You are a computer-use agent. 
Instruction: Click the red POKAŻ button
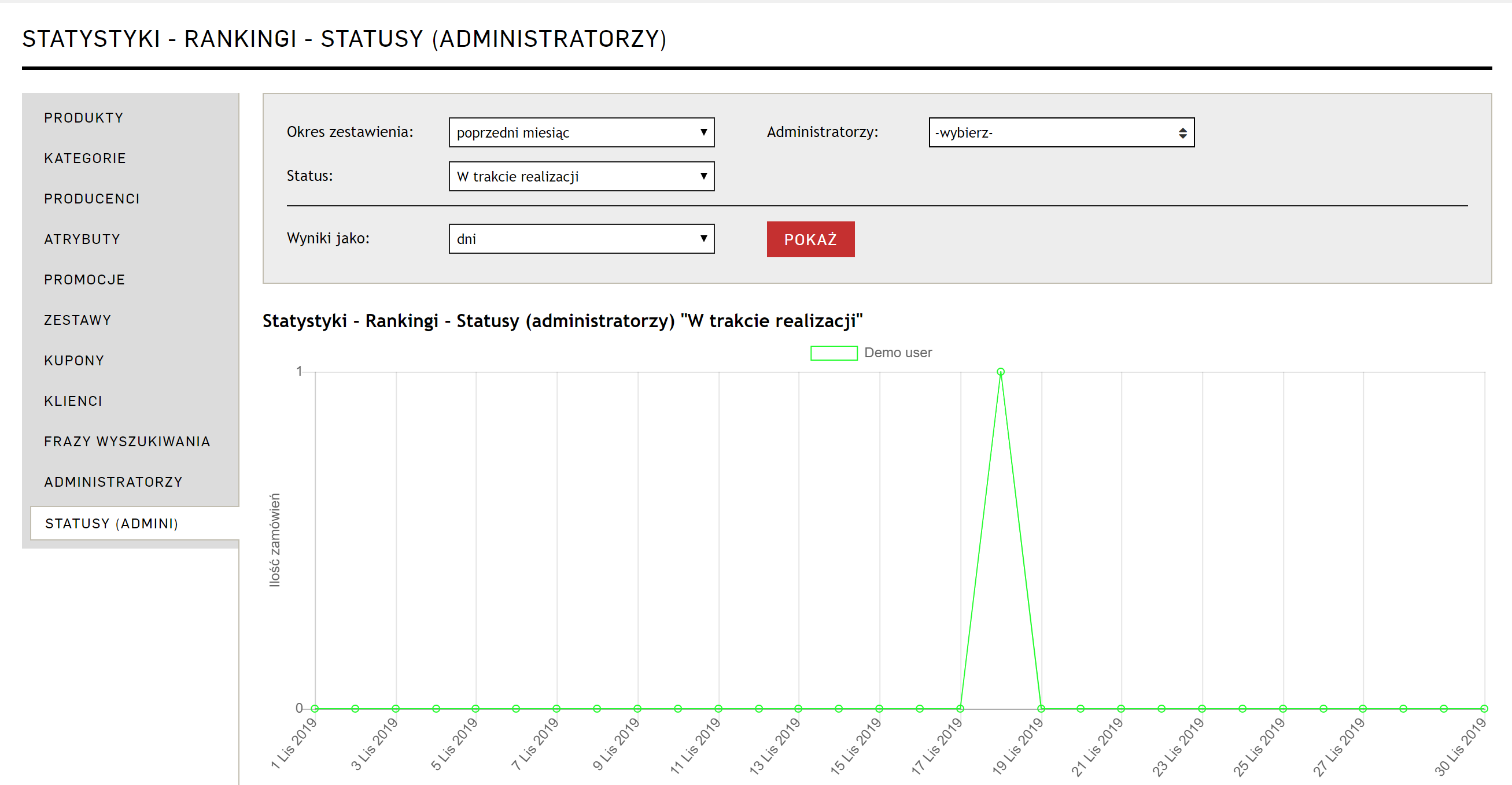pyautogui.click(x=810, y=239)
